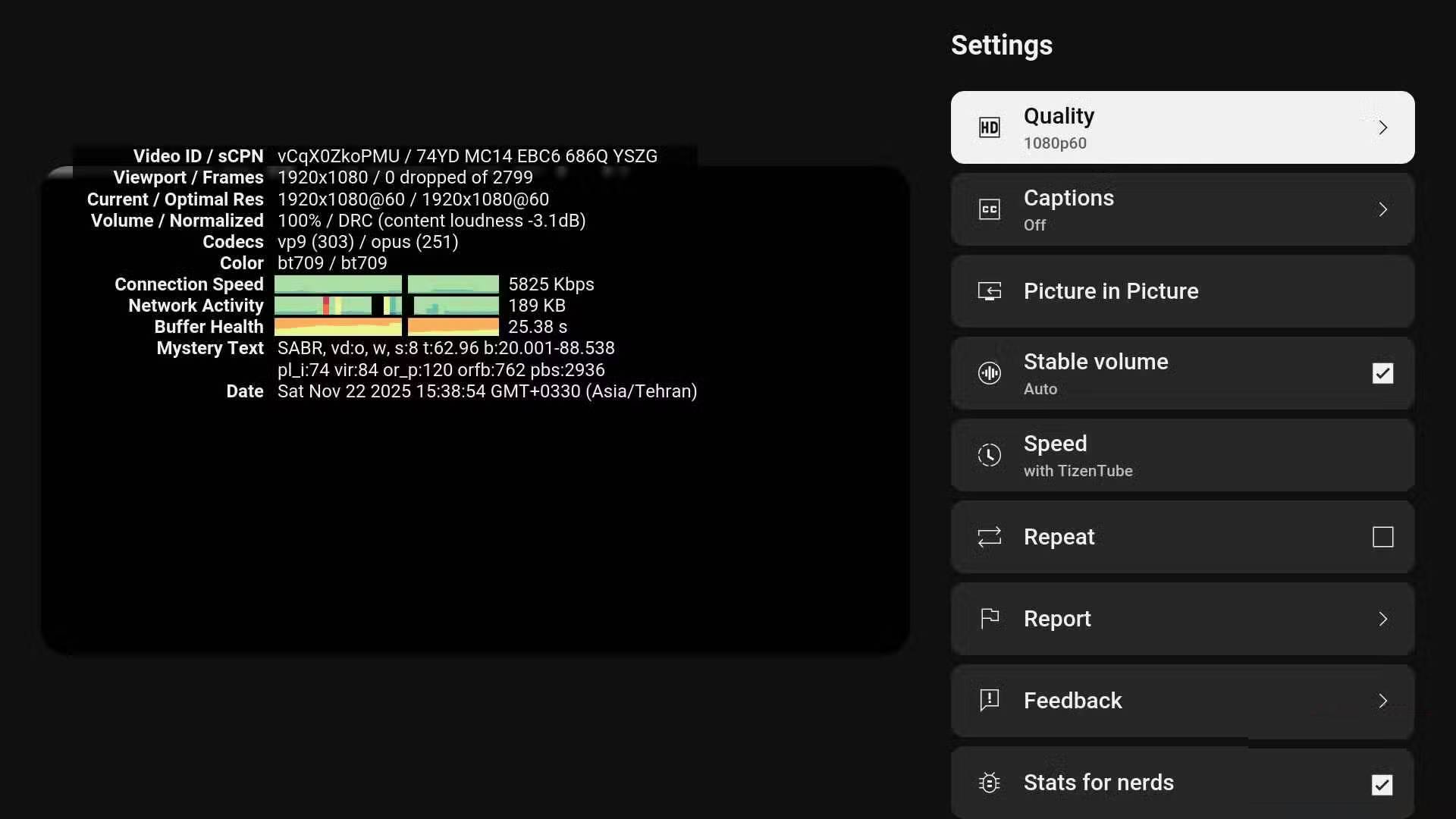Viewport: 1456px width, 819px height.
Task: Click the Report flag icon
Action: [x=989, y=618]
